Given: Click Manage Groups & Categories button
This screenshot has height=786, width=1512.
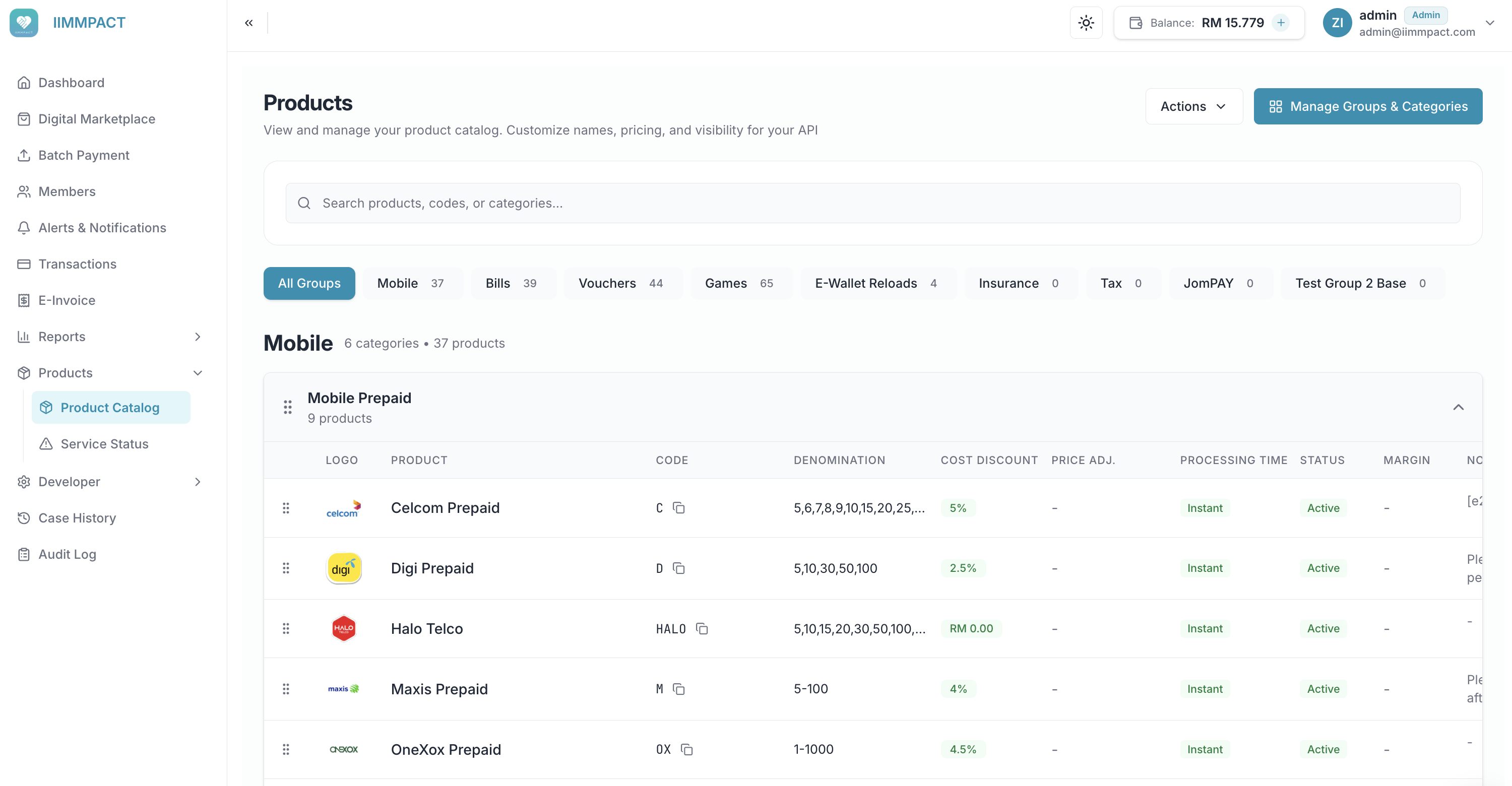Looking at the screenshot, I should (1368, 106).
